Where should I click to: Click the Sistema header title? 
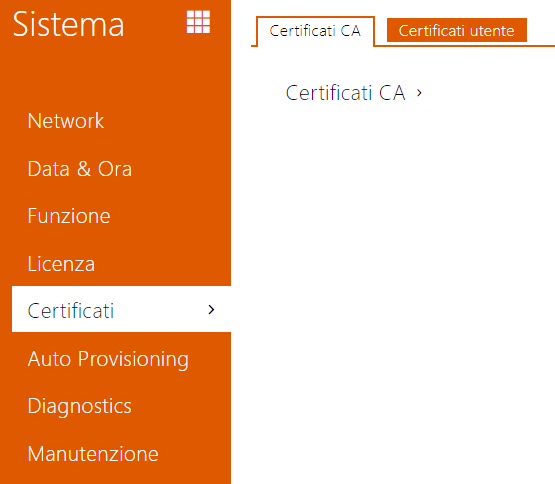(x=68, y=24)
